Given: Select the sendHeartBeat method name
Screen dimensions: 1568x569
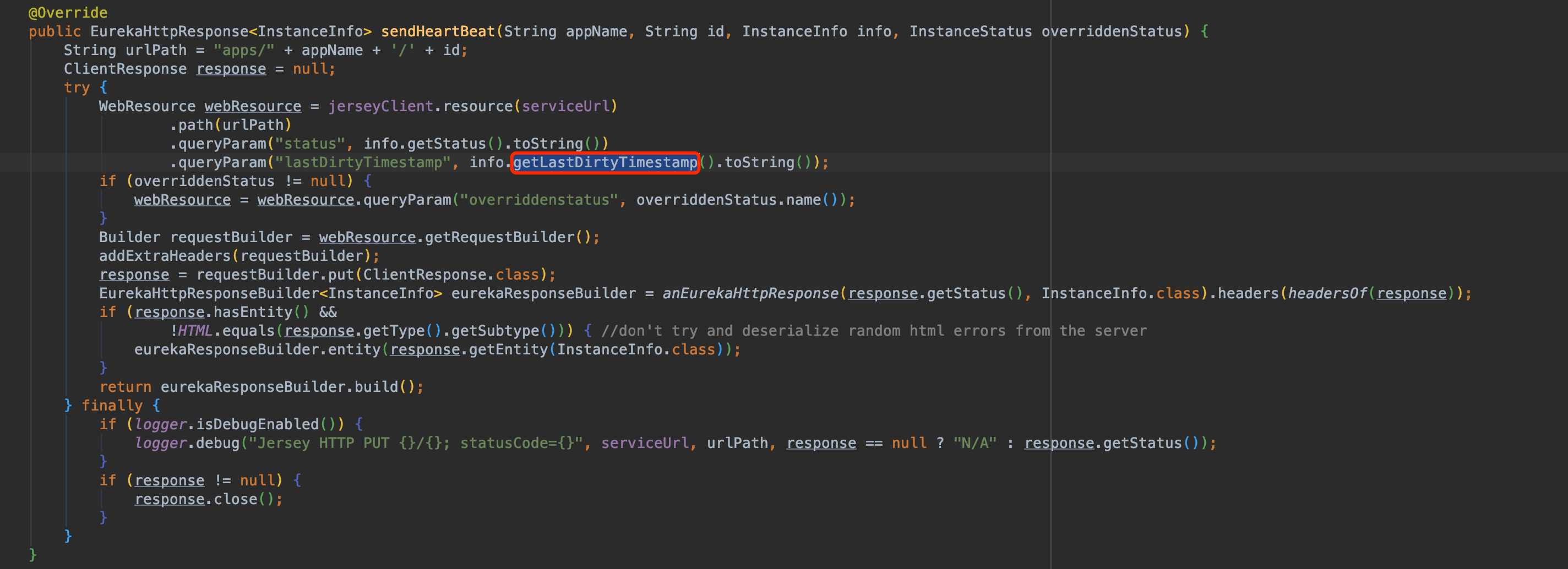Looking at the screenshot, I should click(438, 32).
